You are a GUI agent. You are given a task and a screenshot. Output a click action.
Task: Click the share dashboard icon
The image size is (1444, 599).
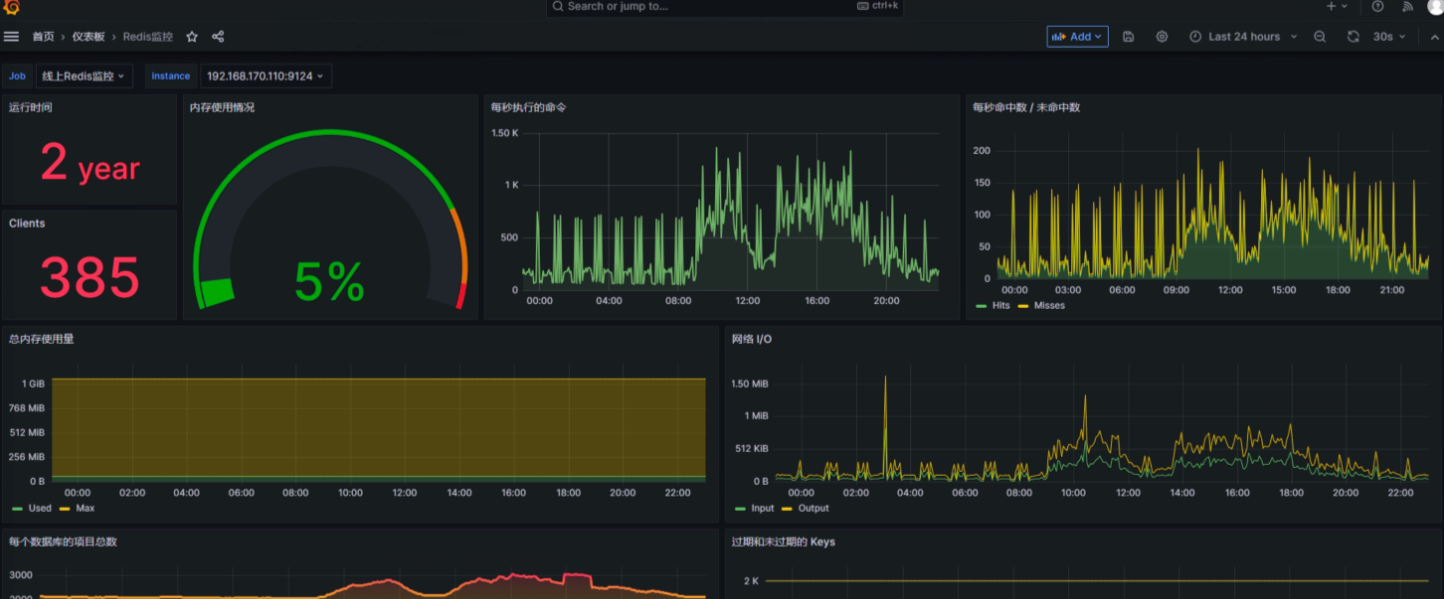pos(218,37)
